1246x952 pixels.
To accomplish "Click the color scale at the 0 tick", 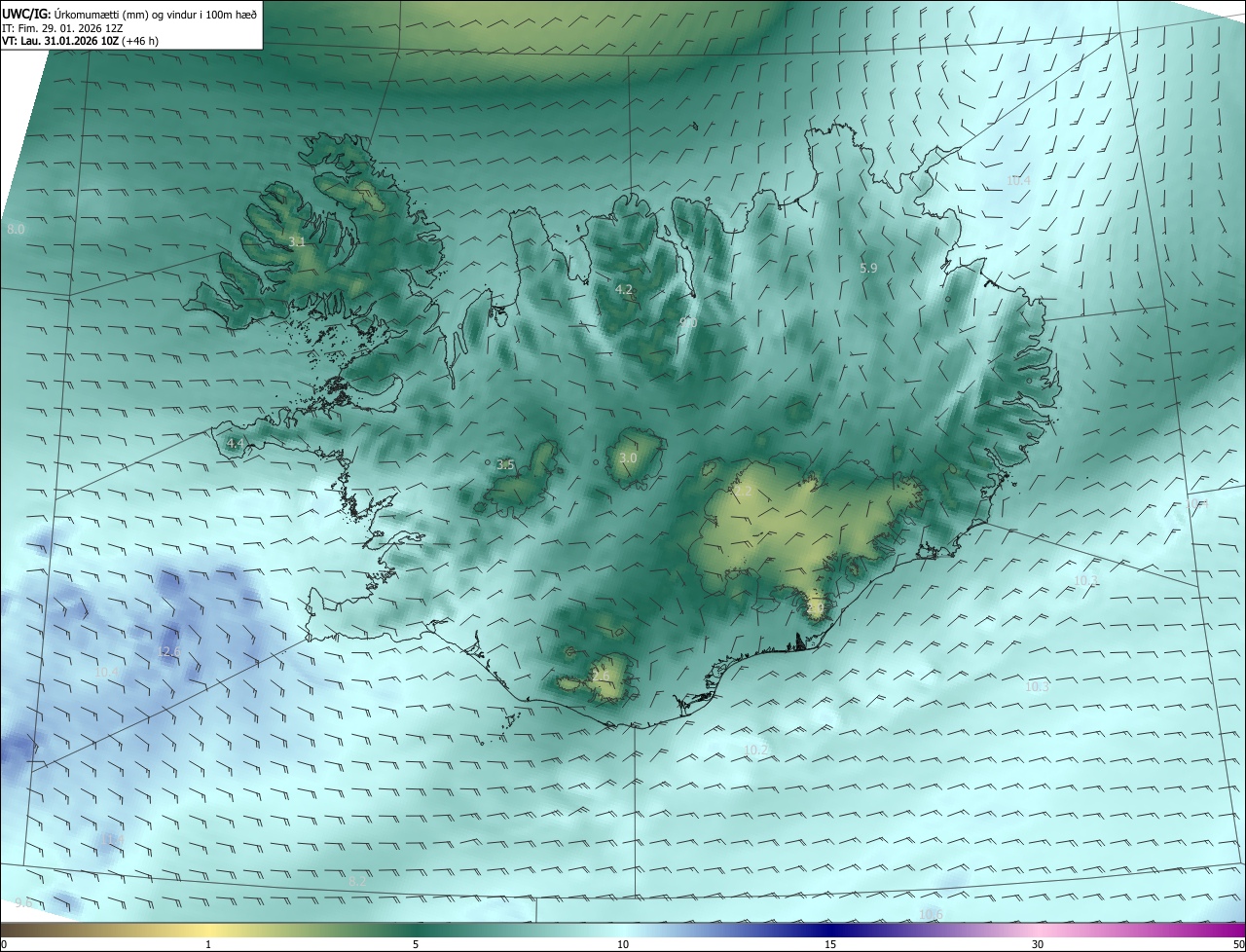I will [4, 931].
